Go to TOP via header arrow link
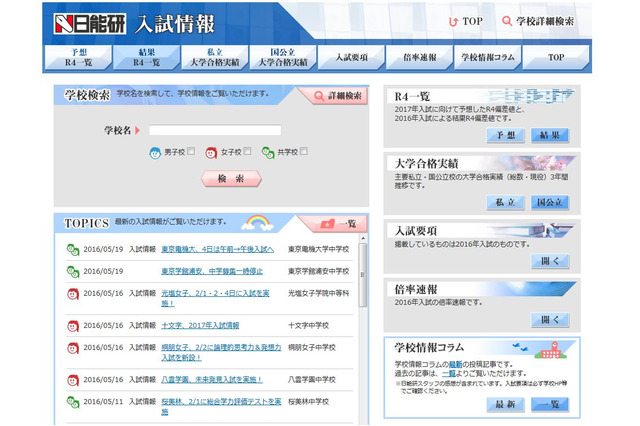 [x=466, y=21]
